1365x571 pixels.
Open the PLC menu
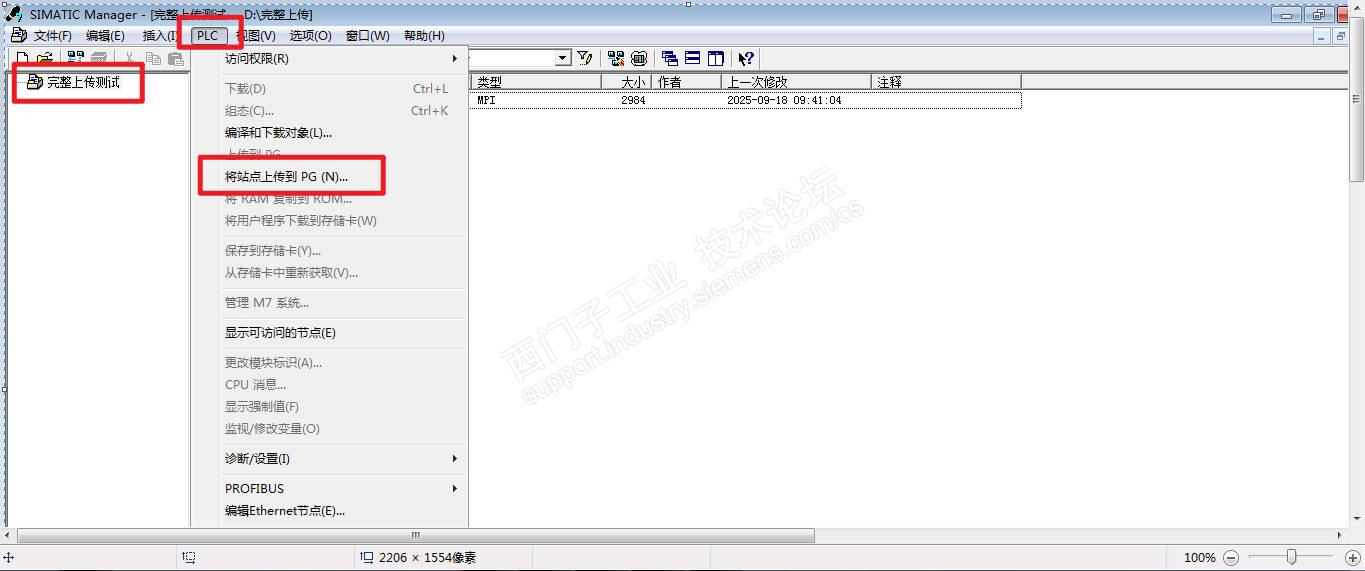(x=207, y=36)
